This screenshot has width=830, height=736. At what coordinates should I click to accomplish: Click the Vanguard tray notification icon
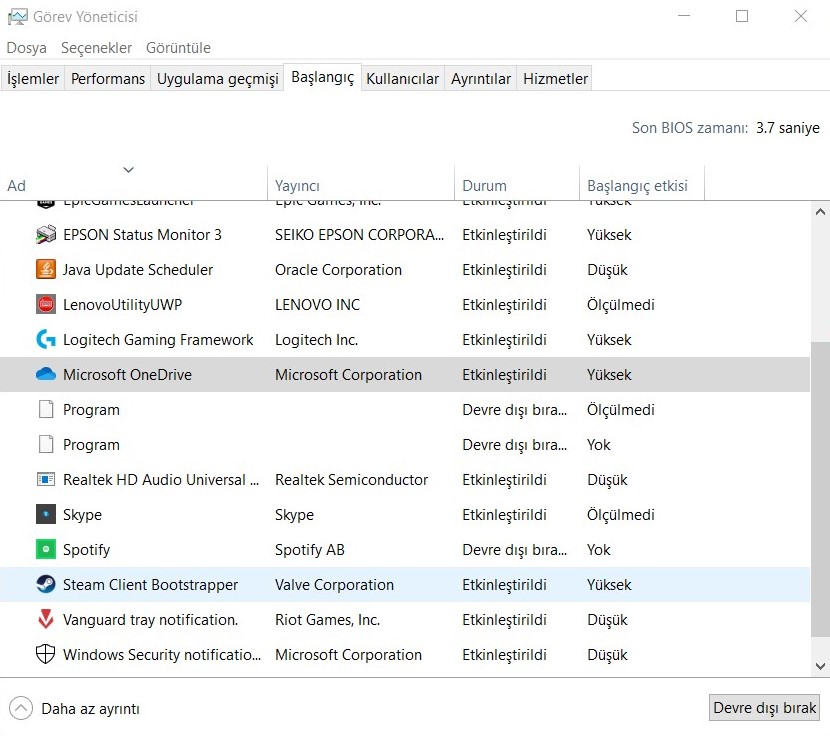46,619
